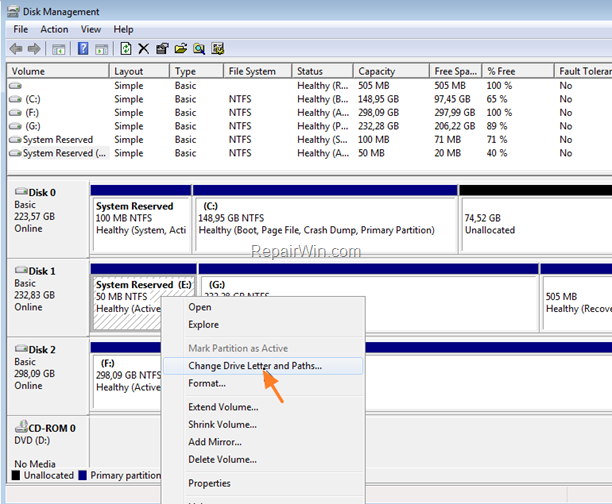Sort by the Type column header
Viewport: 612px width, 504px height.
click(x=197, y=71)
